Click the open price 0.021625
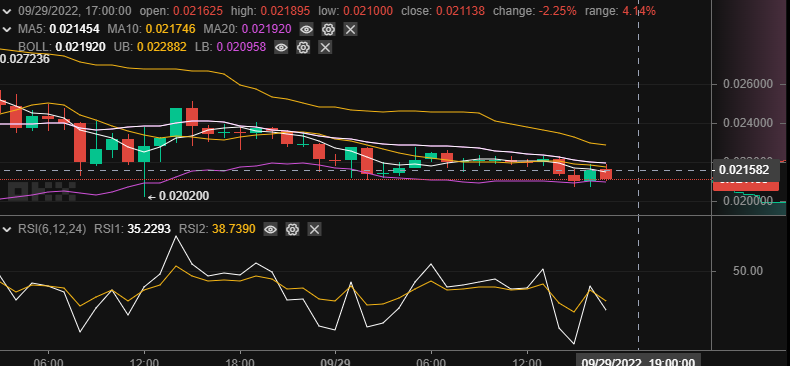Viewport: 790px width, 366px height. coord(198,11)
